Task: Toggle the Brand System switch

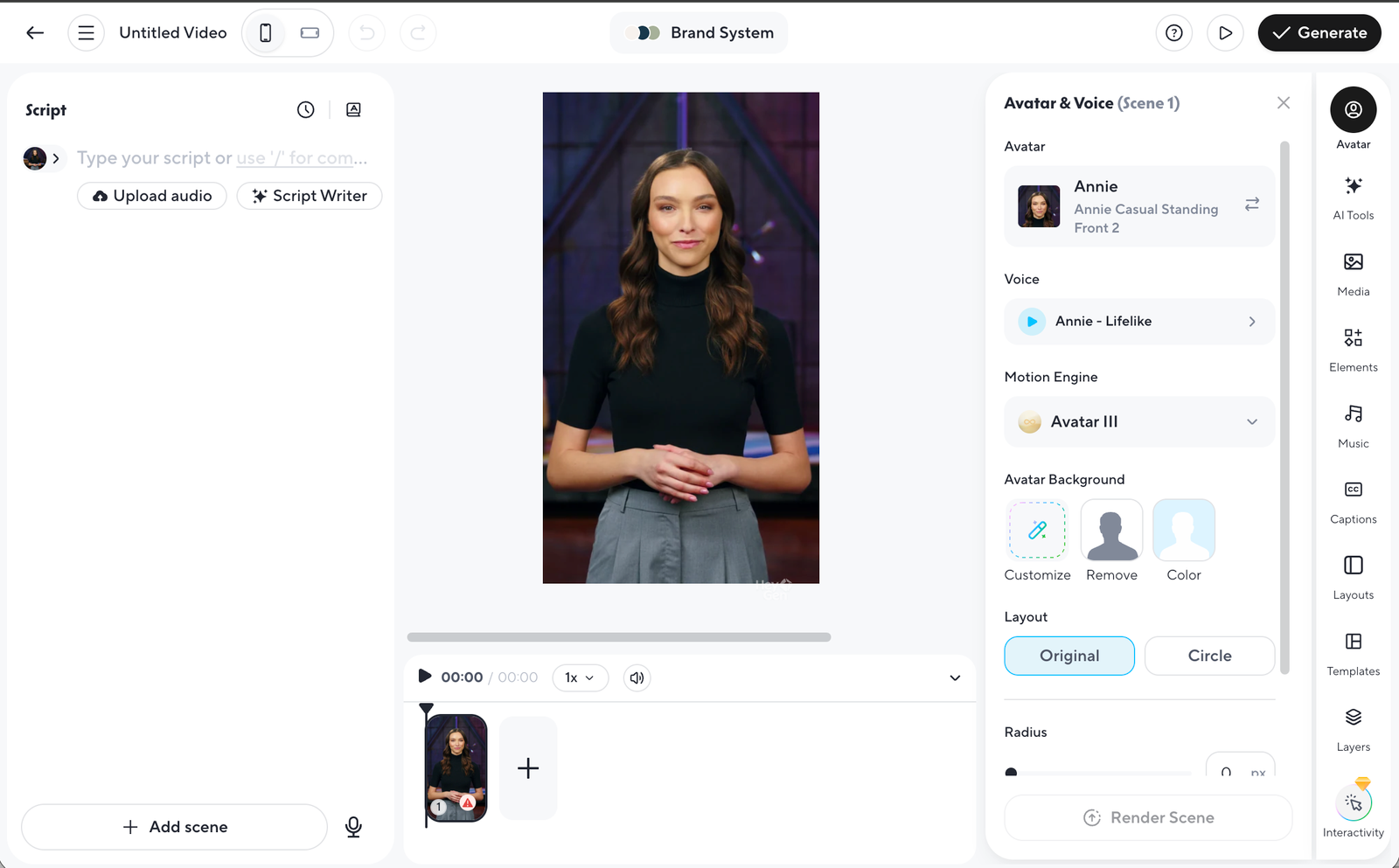Action: tap(643, 32)
